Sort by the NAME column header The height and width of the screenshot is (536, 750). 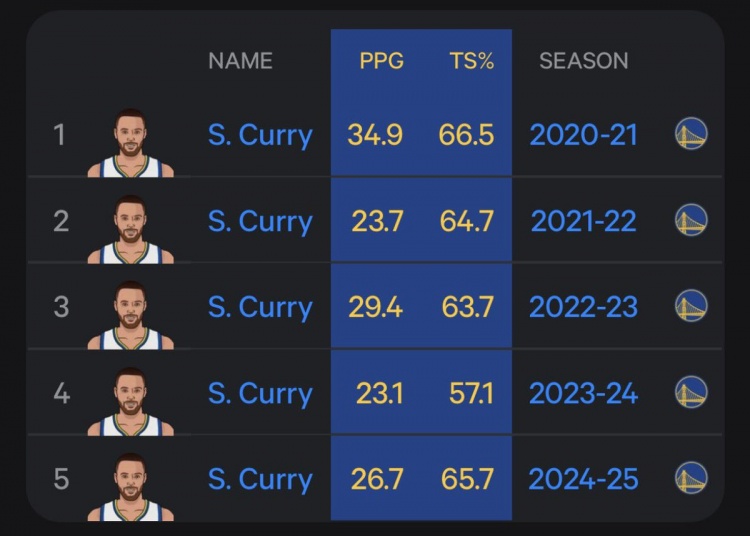(240, 61)
